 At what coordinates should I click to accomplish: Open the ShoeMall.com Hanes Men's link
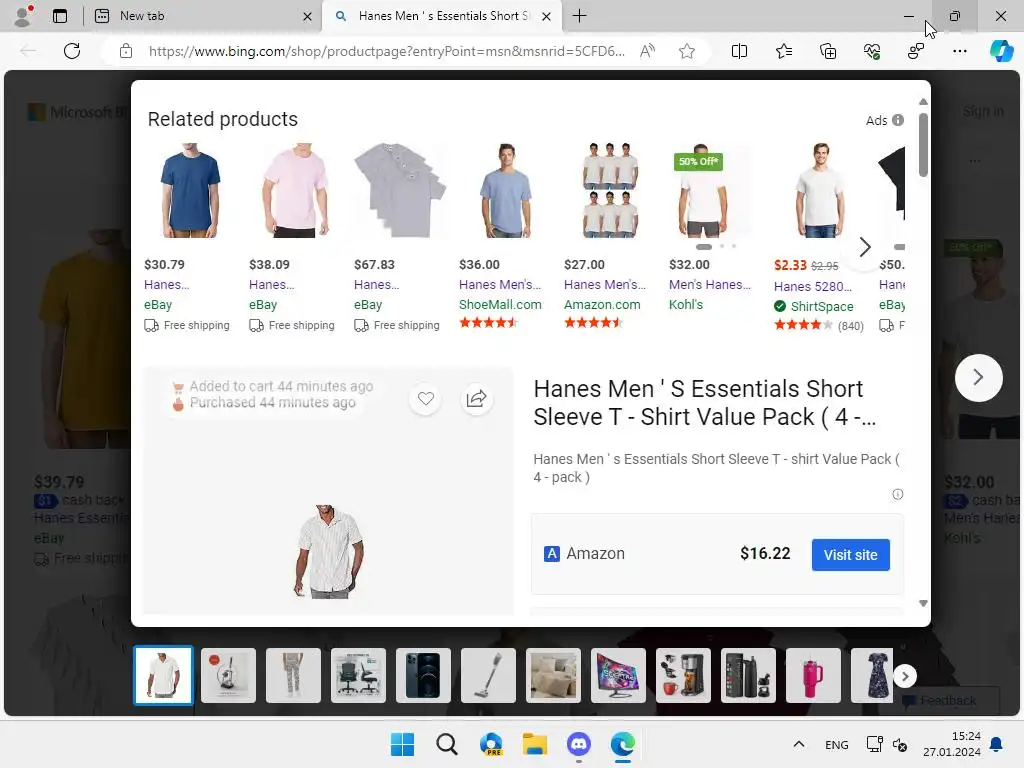pyautogui.click(x=500, y=285)
